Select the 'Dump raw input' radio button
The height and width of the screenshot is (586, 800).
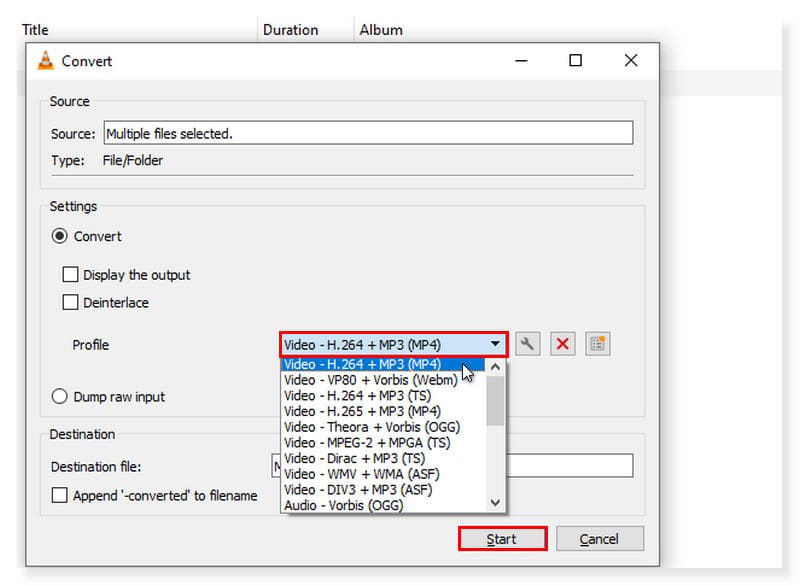point(59,396)
